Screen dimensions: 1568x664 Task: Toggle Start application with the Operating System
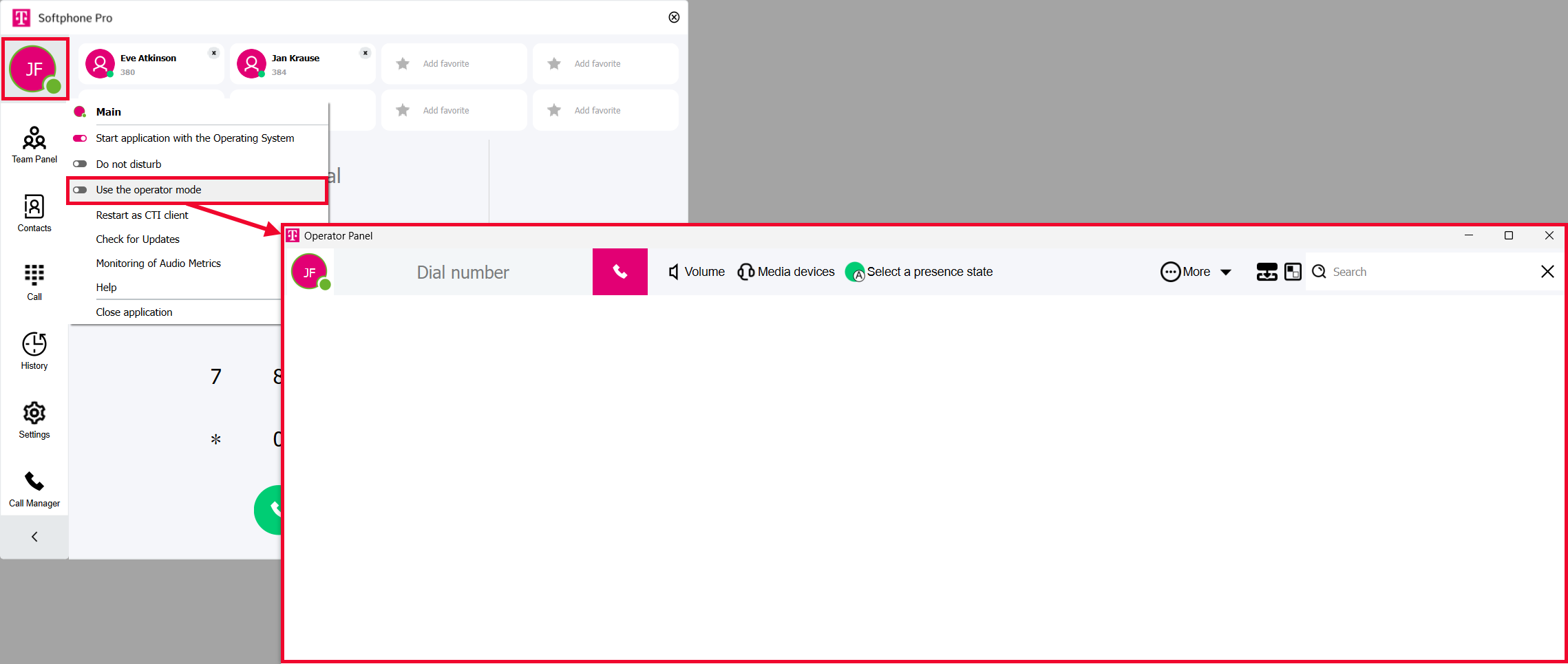coord(81,138)
